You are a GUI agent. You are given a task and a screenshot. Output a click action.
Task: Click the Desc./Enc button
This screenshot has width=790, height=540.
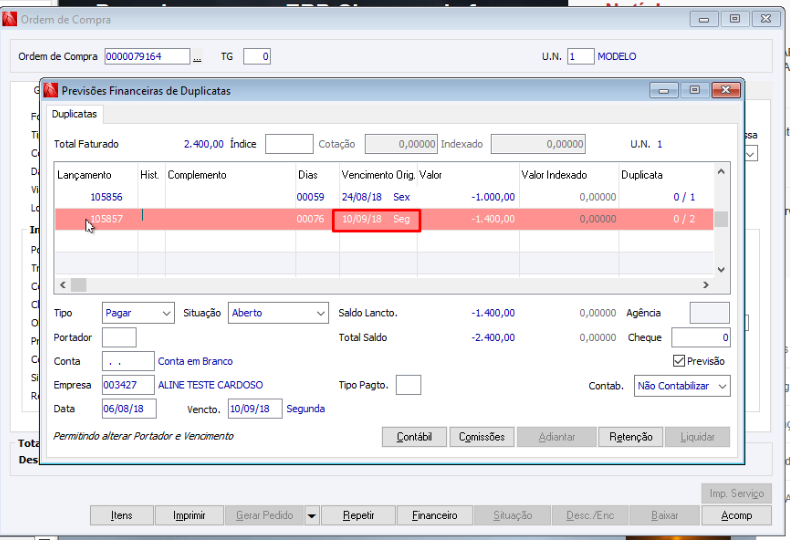point(590,515)
